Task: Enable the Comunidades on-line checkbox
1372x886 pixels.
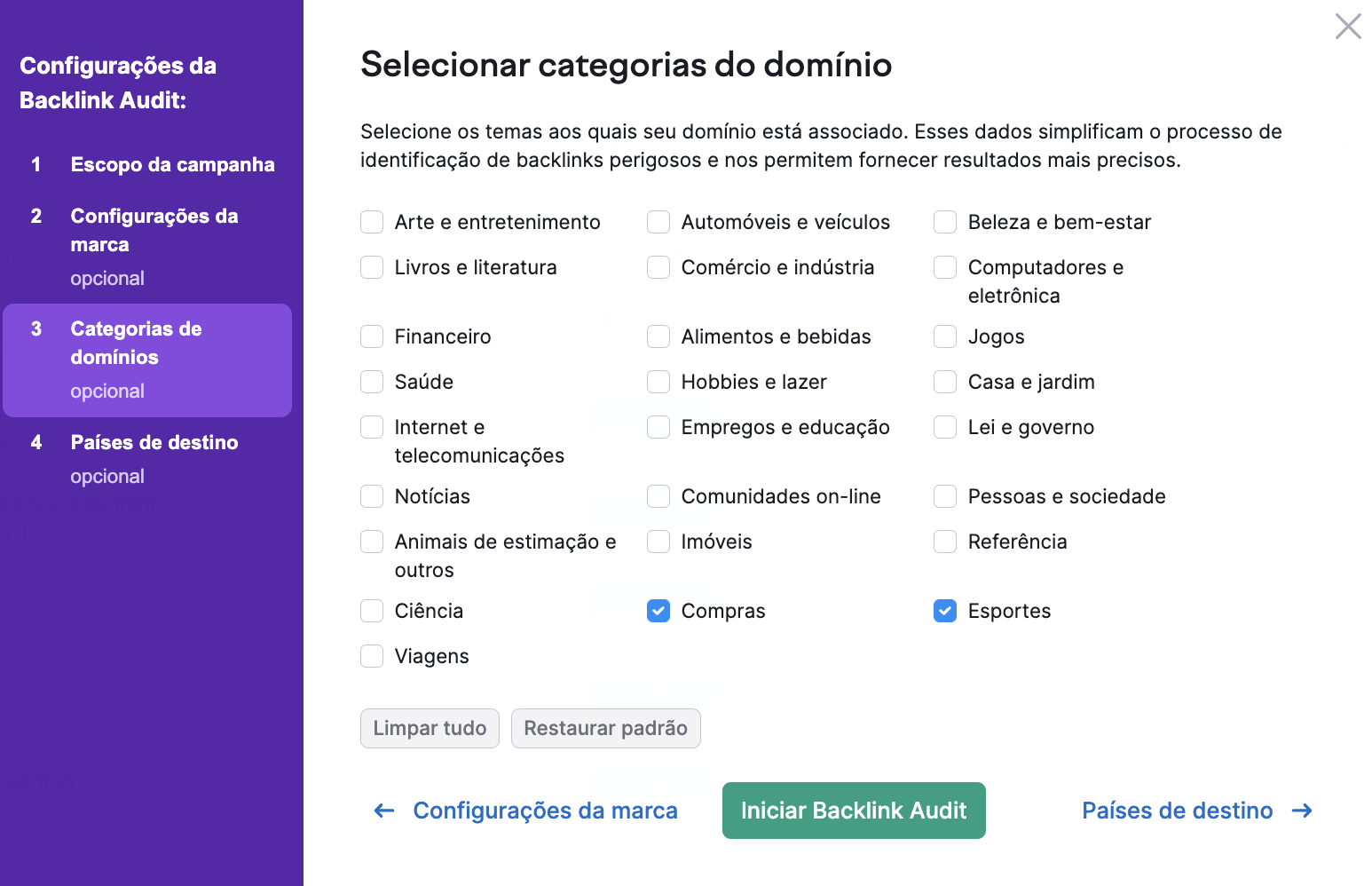Action: 658,496
